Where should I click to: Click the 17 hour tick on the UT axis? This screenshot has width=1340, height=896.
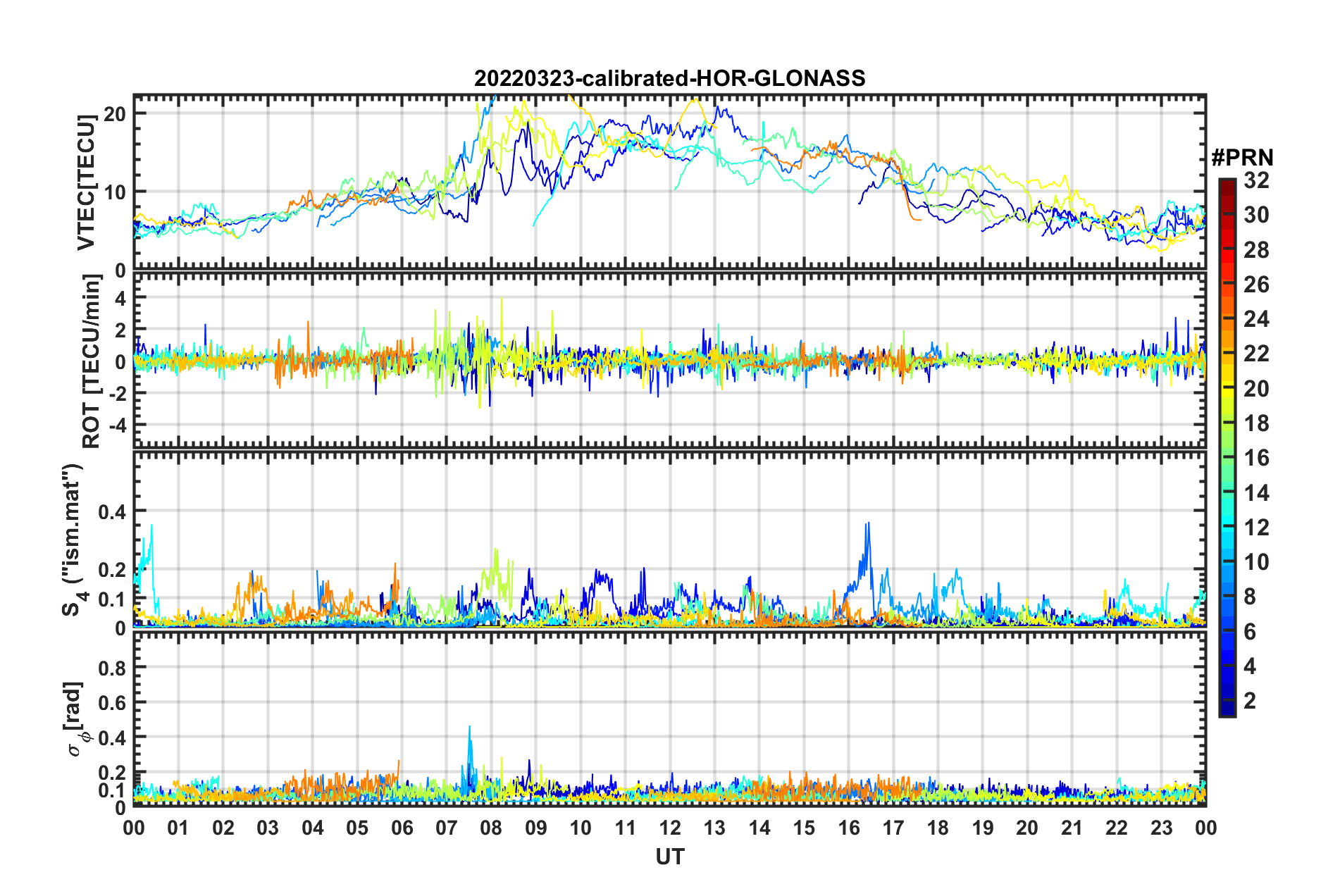point(893,827)
